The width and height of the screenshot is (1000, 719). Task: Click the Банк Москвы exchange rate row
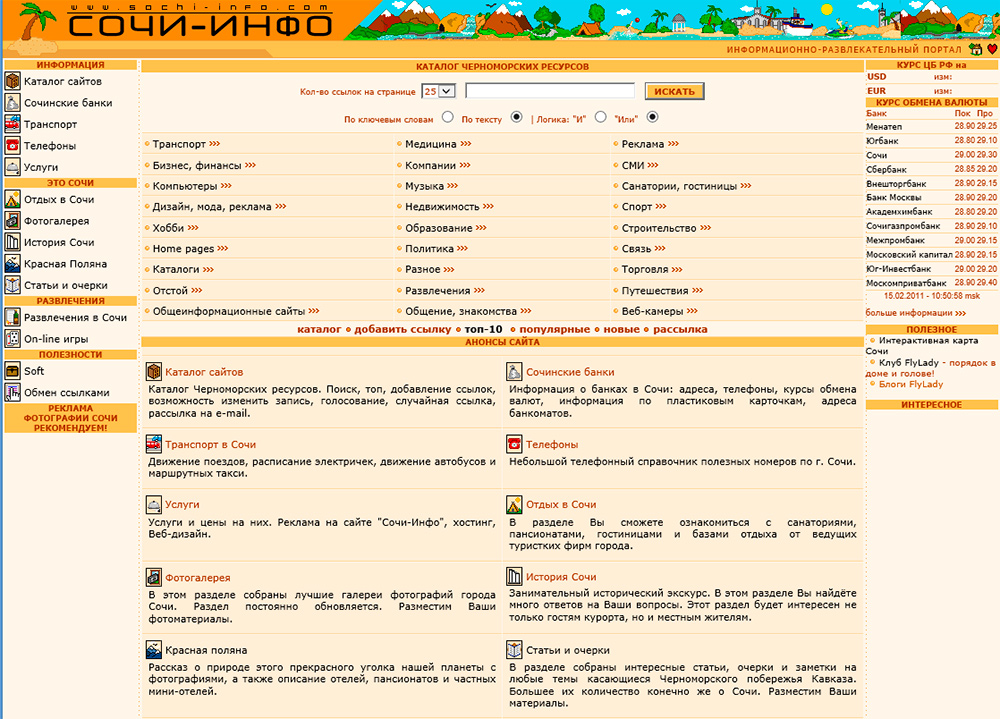click(931, 197)
